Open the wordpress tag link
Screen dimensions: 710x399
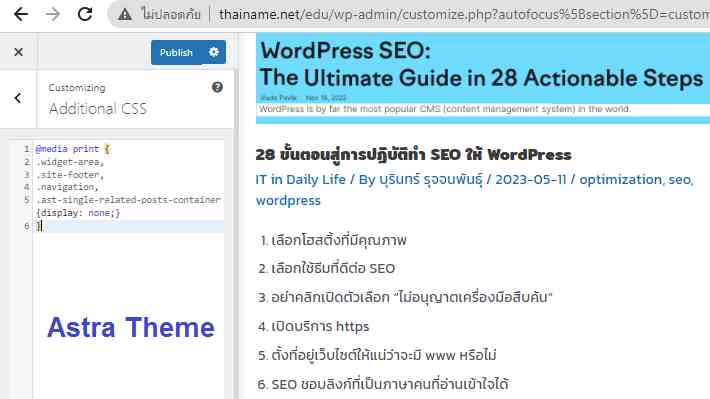click(288, 201)
